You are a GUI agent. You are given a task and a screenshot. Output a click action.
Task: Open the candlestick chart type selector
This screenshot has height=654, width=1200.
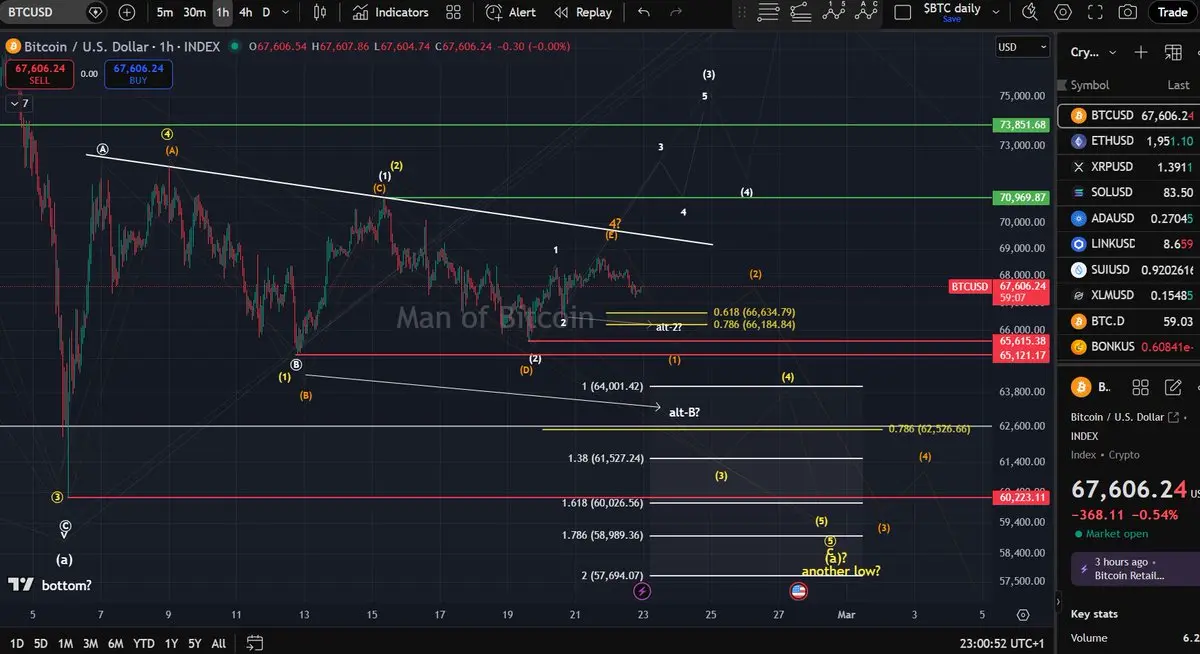coord(320,12)
